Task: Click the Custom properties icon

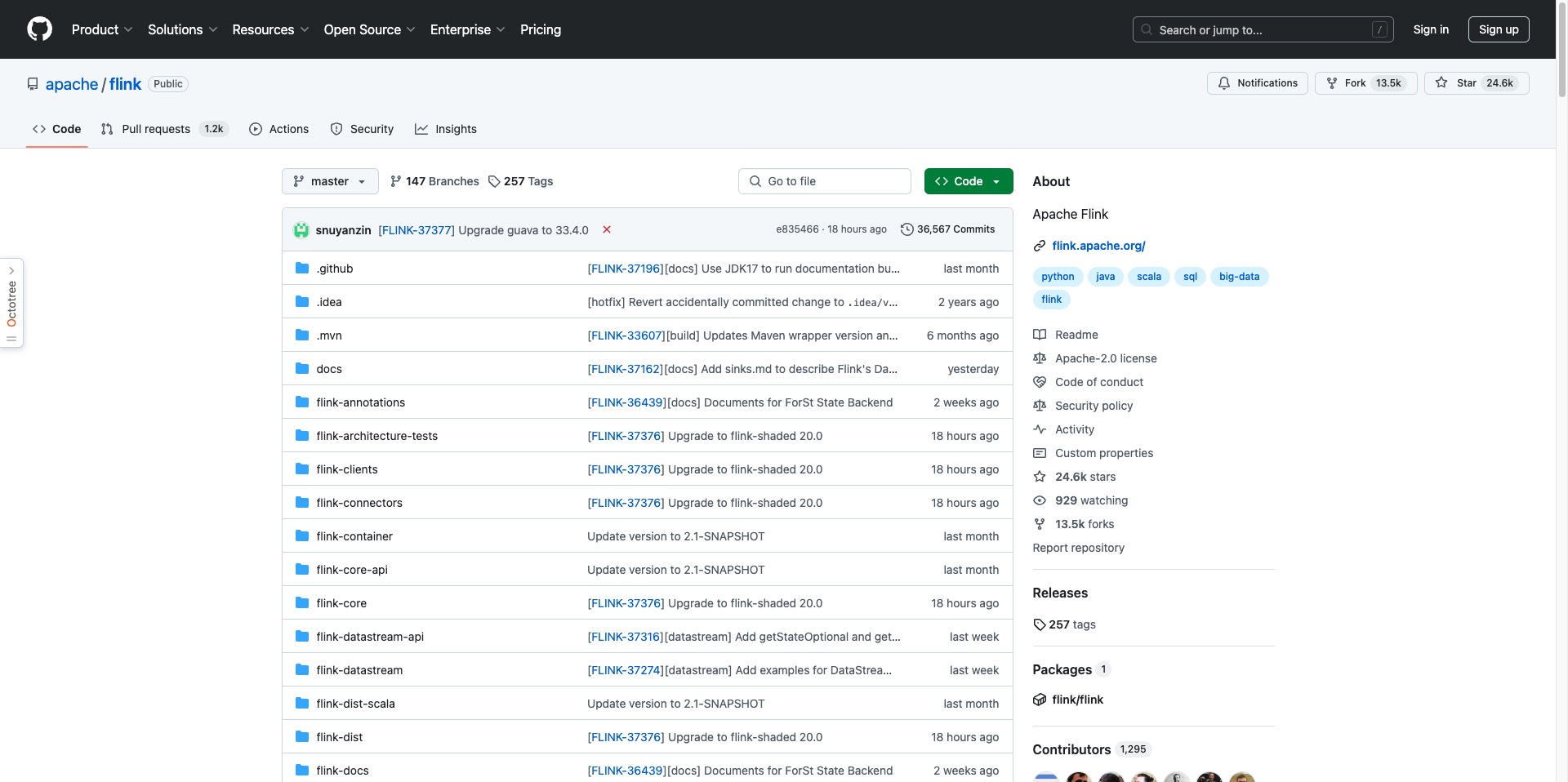Action: 1040,453
